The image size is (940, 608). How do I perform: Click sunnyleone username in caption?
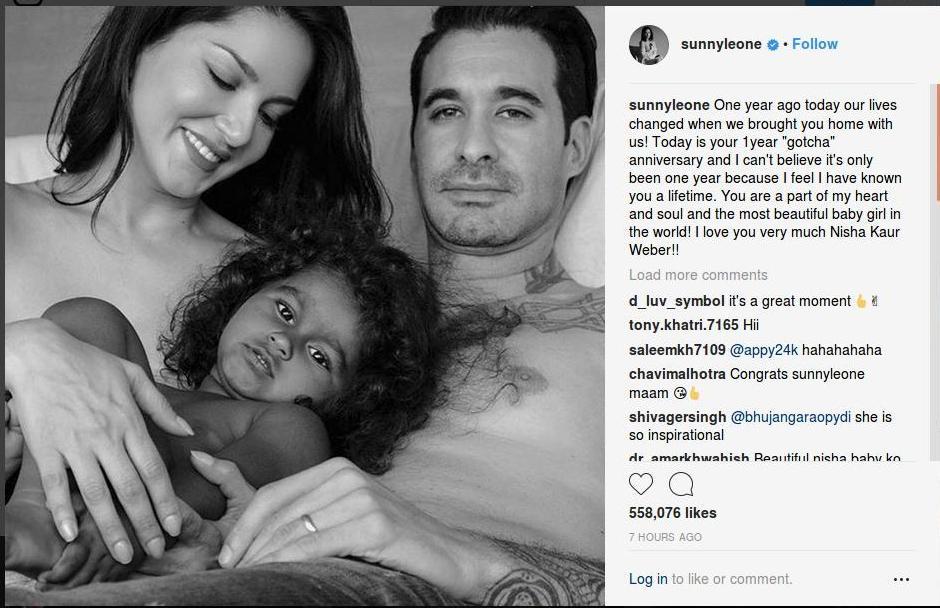point(669,105)
